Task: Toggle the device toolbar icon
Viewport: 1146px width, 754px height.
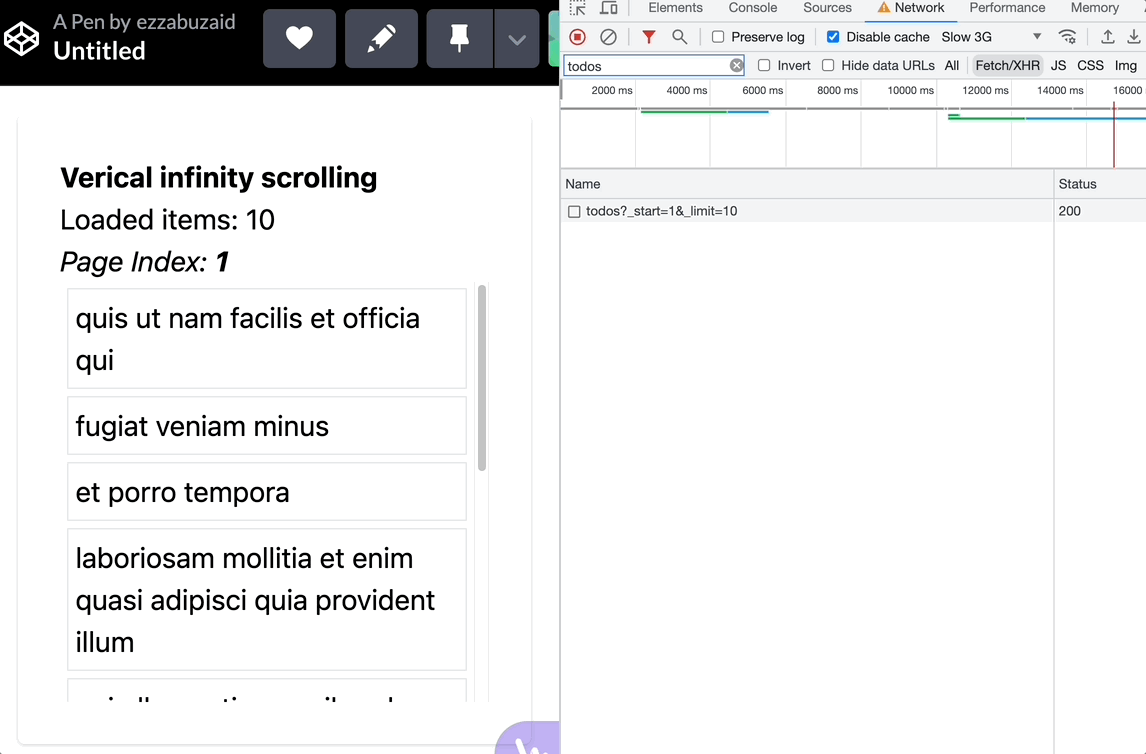Action: pyautogui.click(x=609, y=8)
